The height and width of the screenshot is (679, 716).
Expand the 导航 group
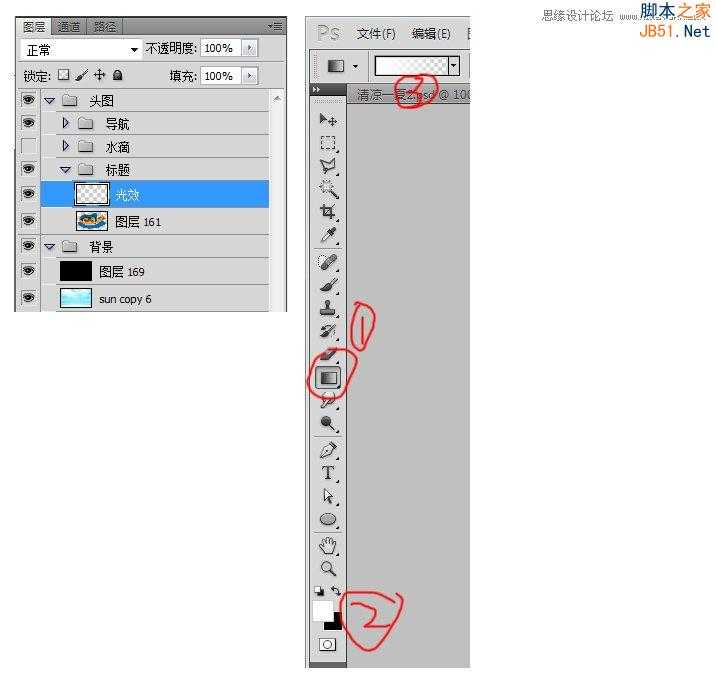click(65, 122)
